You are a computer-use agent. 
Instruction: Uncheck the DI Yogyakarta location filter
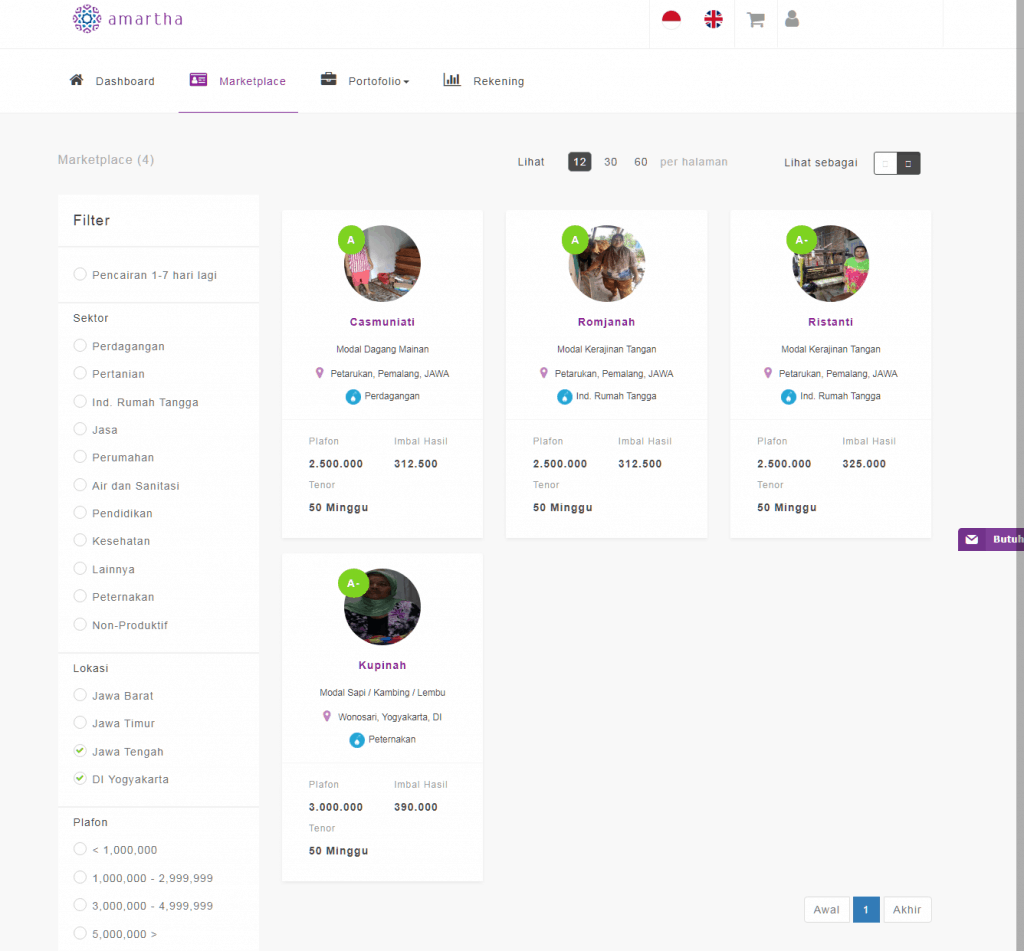click(x=80, y=779)
